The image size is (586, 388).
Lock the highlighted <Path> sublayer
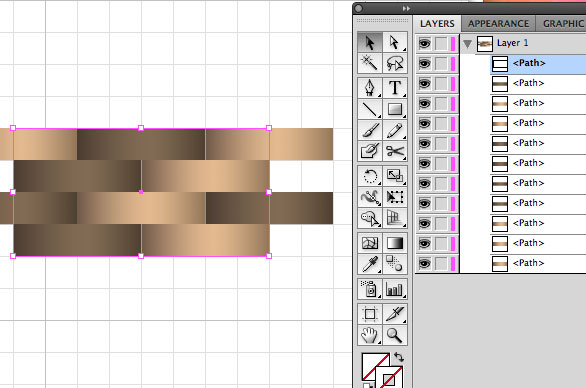(441, 63)
